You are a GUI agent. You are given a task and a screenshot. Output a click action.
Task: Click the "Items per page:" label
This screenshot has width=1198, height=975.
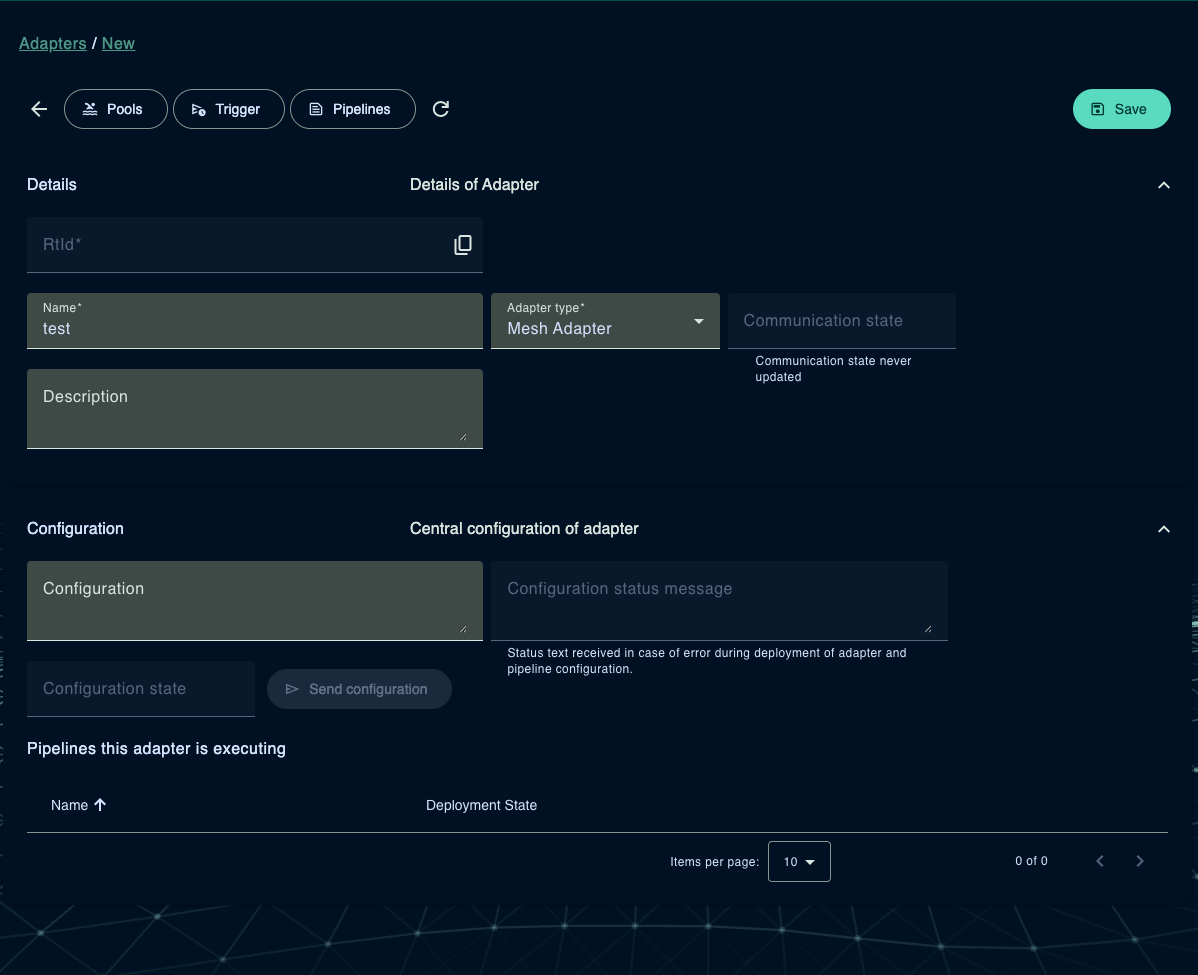click(x=714, y=862)
